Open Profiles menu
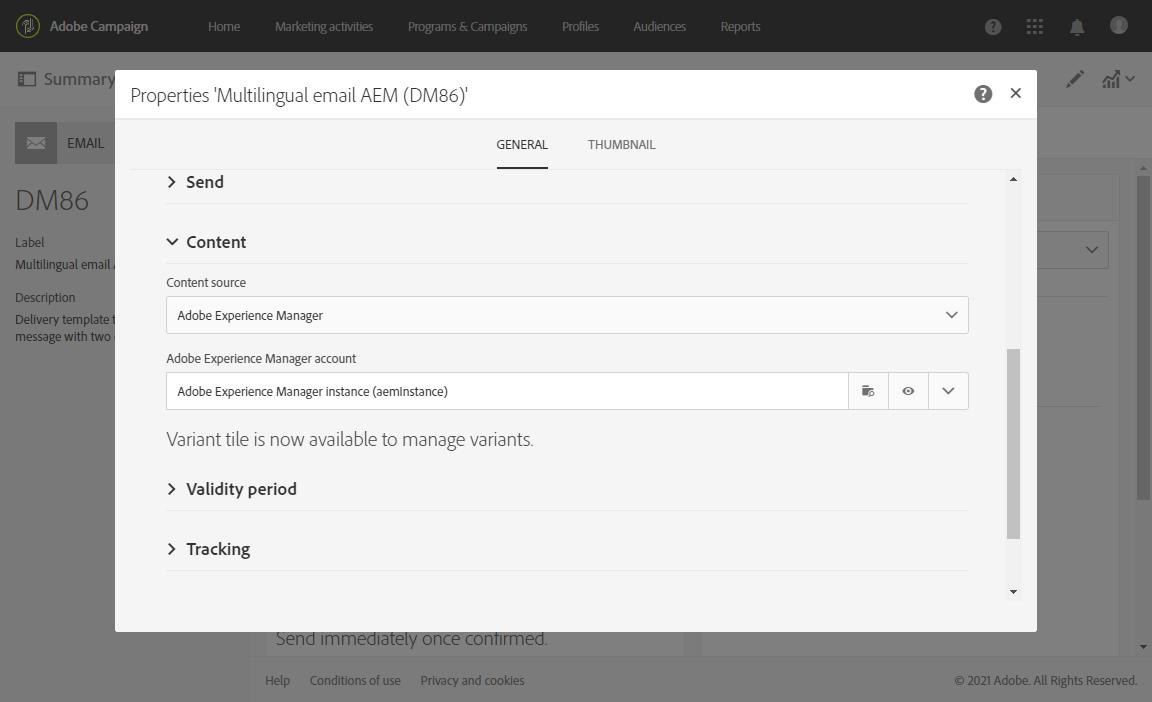This screenshot has width=1152, height=702. coord(580,26)
